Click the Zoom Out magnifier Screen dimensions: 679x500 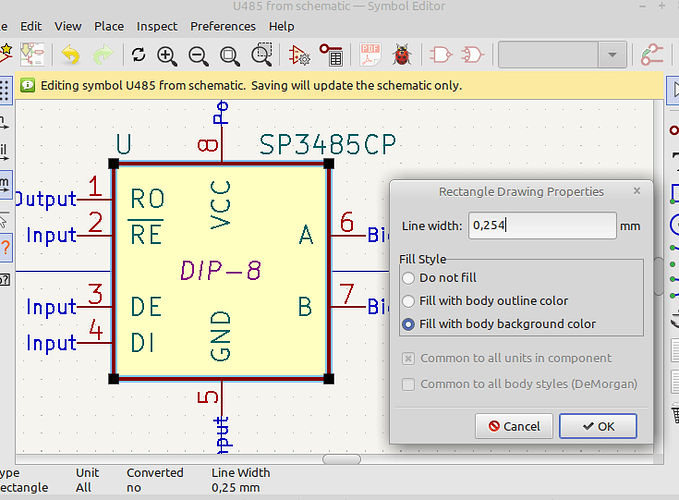(x=198, y=56)
